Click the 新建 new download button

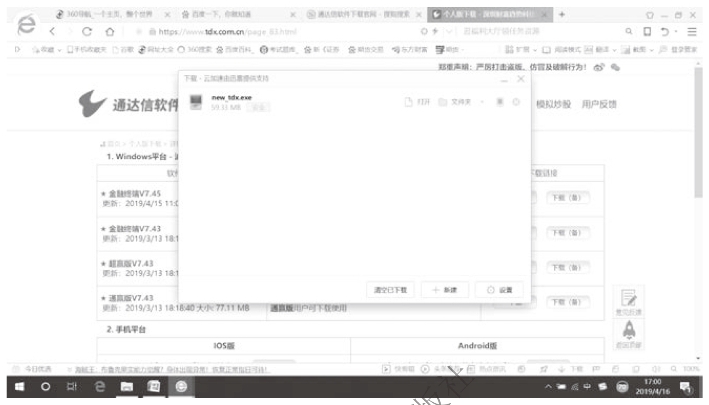tap(444, 290)
